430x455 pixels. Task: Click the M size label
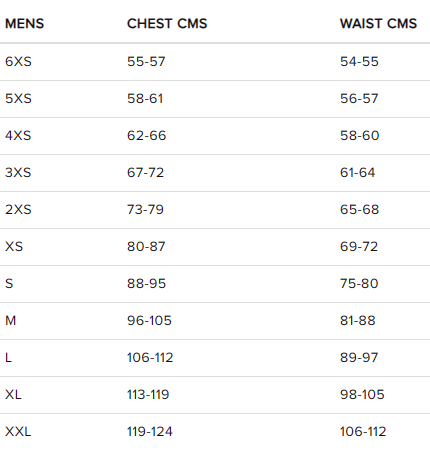click(11, 321)
